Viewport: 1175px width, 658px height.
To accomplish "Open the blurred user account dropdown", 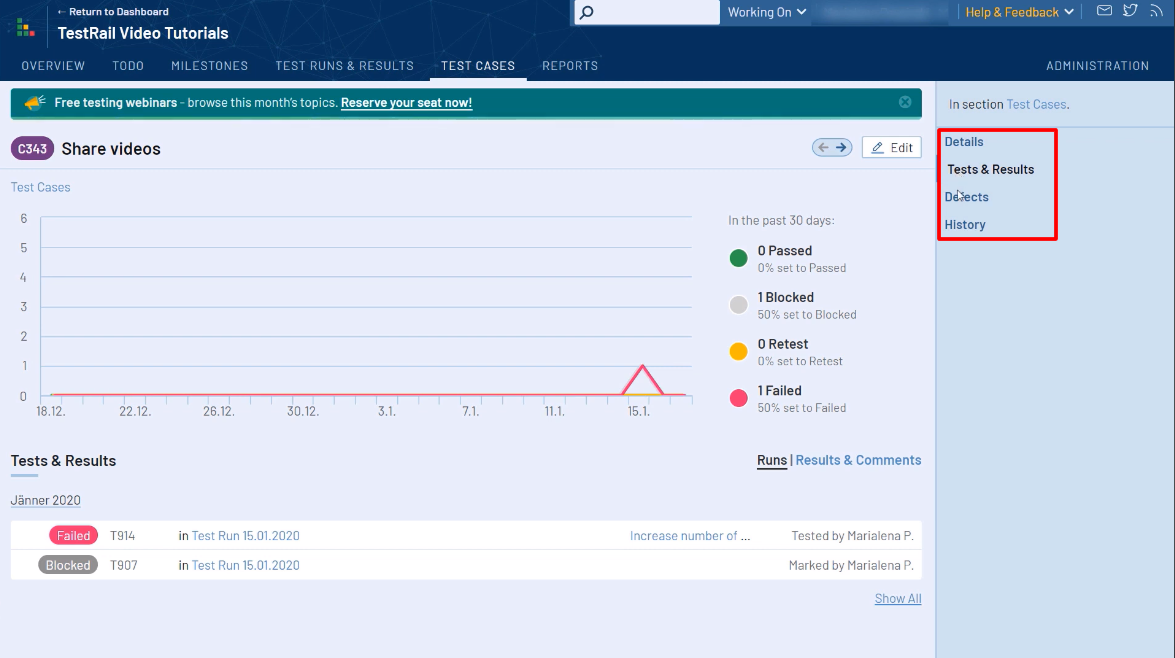I will coord(884,12).
